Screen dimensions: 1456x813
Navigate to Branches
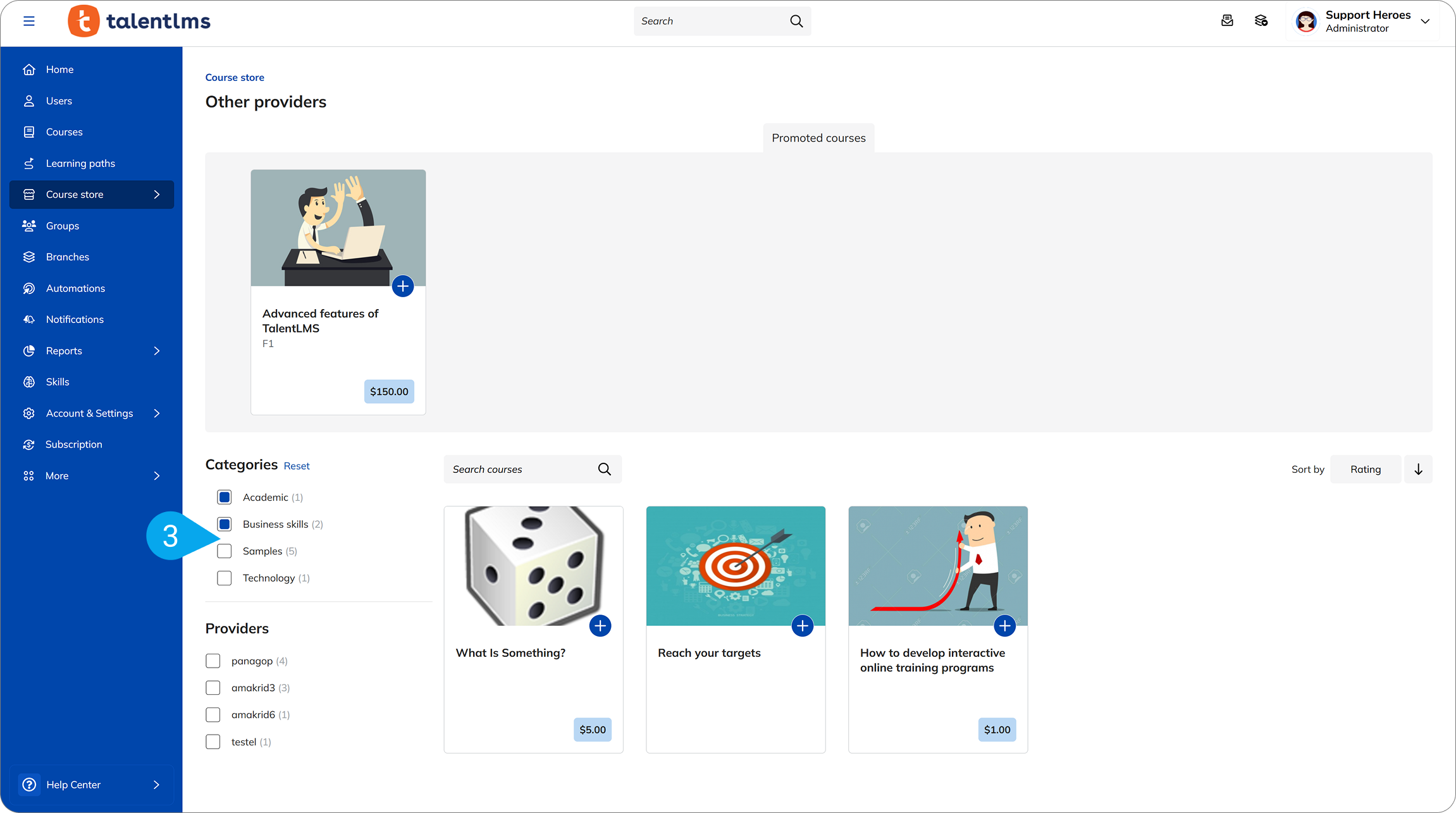pyautogui.click(x=66, y=256)
